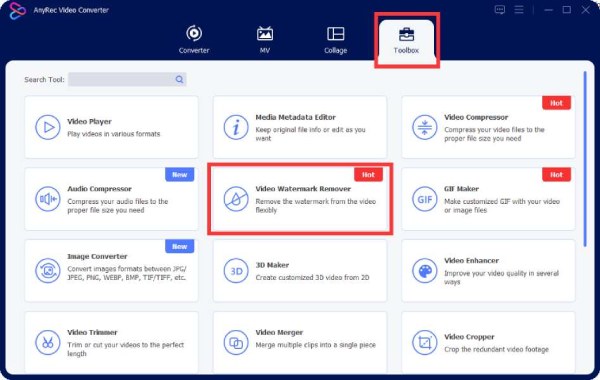Open the Video Cropper title

click(x=469, y=337)
